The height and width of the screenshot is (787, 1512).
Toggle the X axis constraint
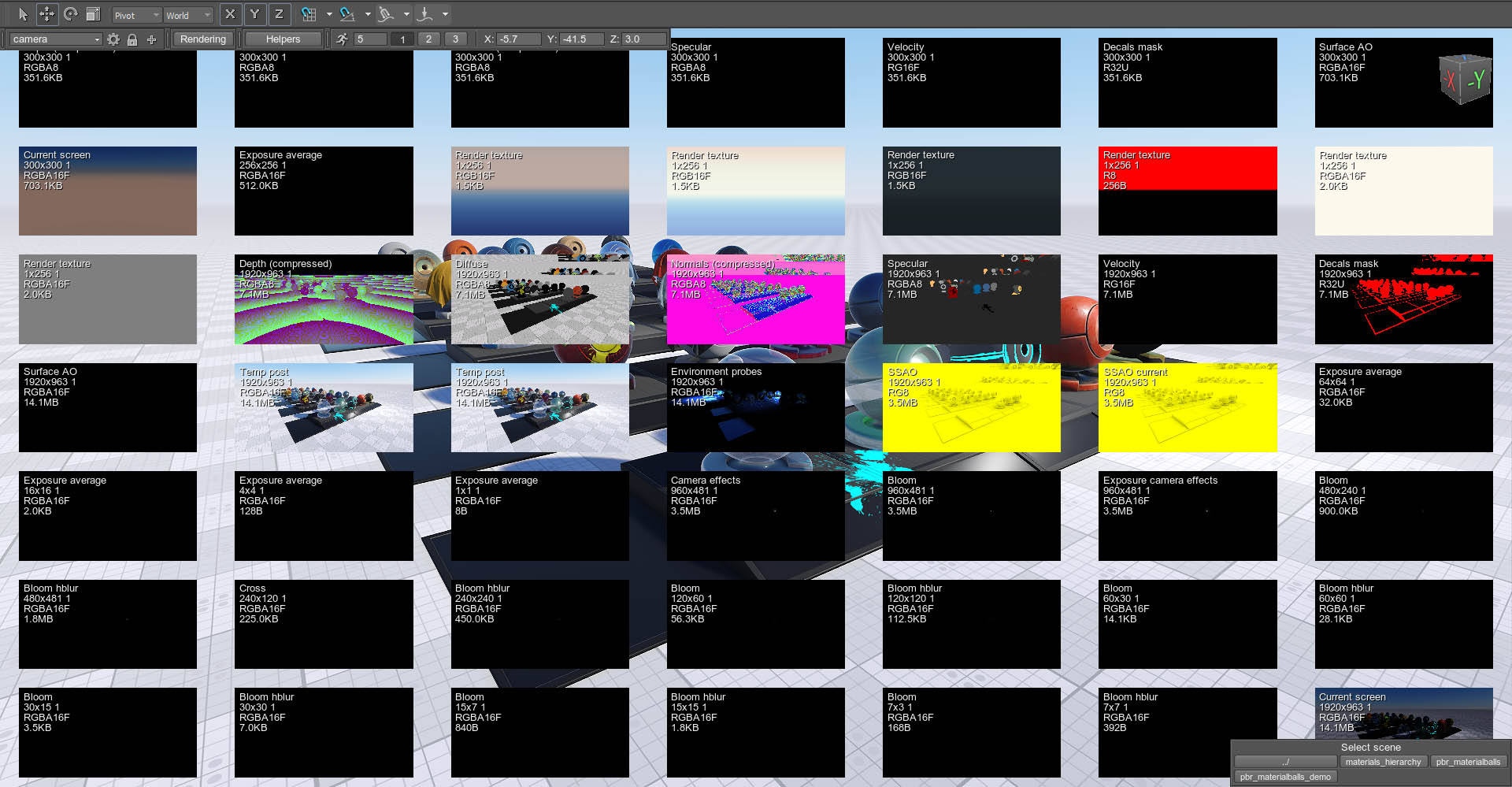coord(229,14)
